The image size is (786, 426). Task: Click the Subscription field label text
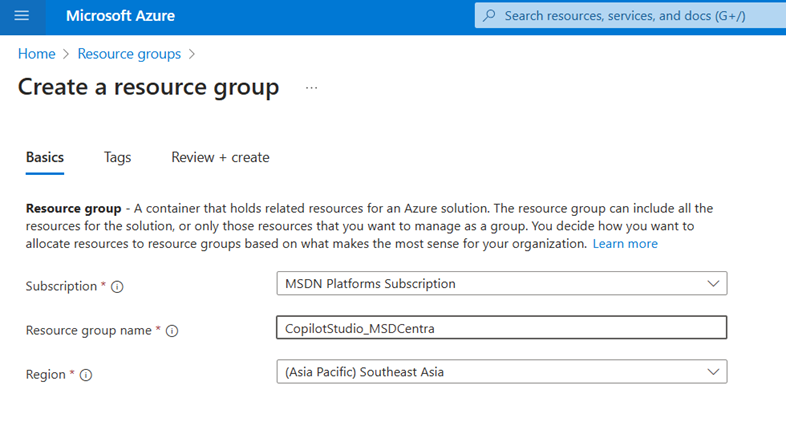tap(60, 286)
